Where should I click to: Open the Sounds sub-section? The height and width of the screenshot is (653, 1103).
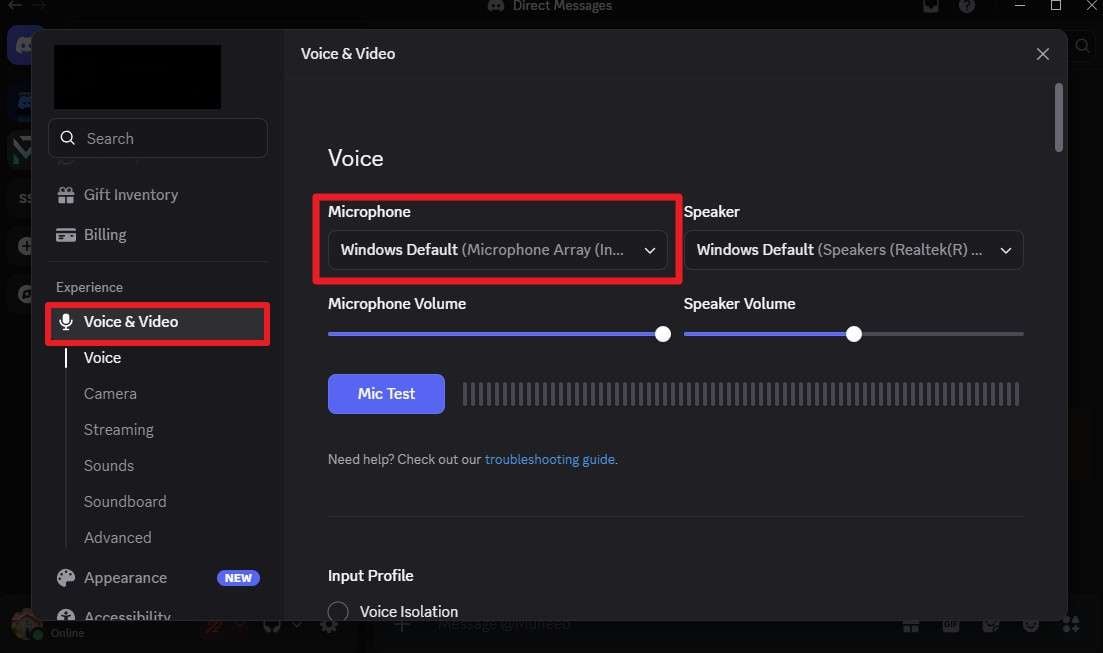(108, 465)
